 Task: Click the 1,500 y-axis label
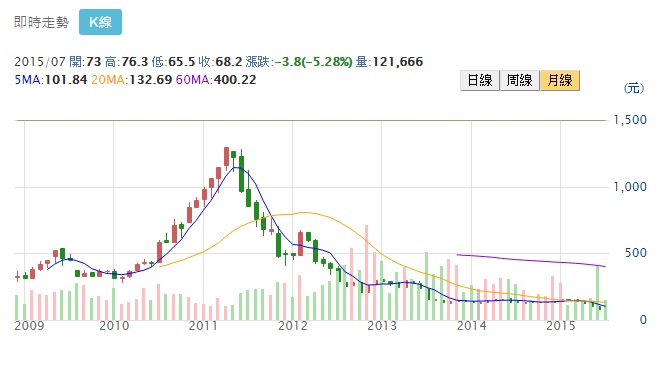(630, 120)
